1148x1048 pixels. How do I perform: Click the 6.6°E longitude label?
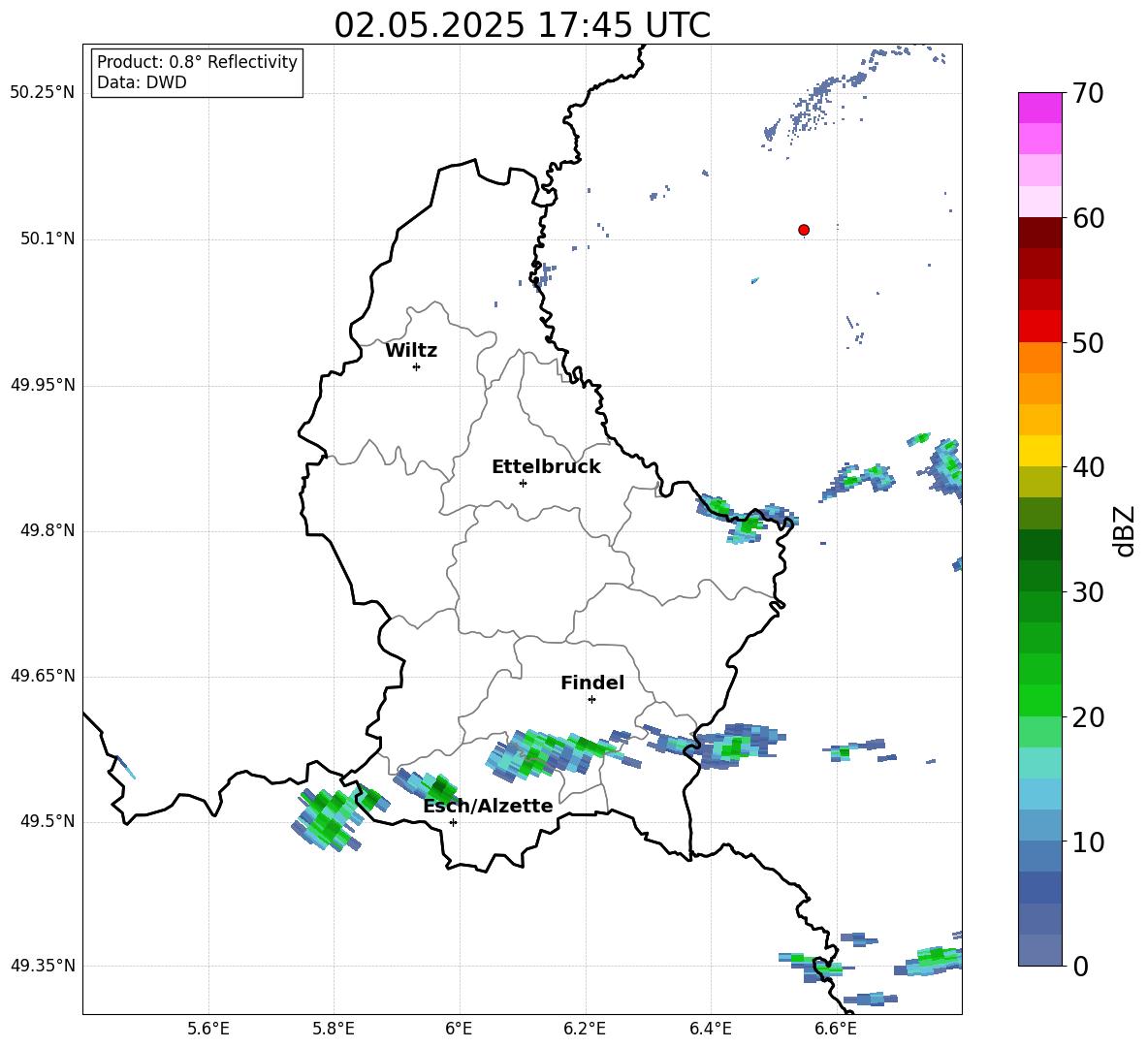tap(836, 1029)
